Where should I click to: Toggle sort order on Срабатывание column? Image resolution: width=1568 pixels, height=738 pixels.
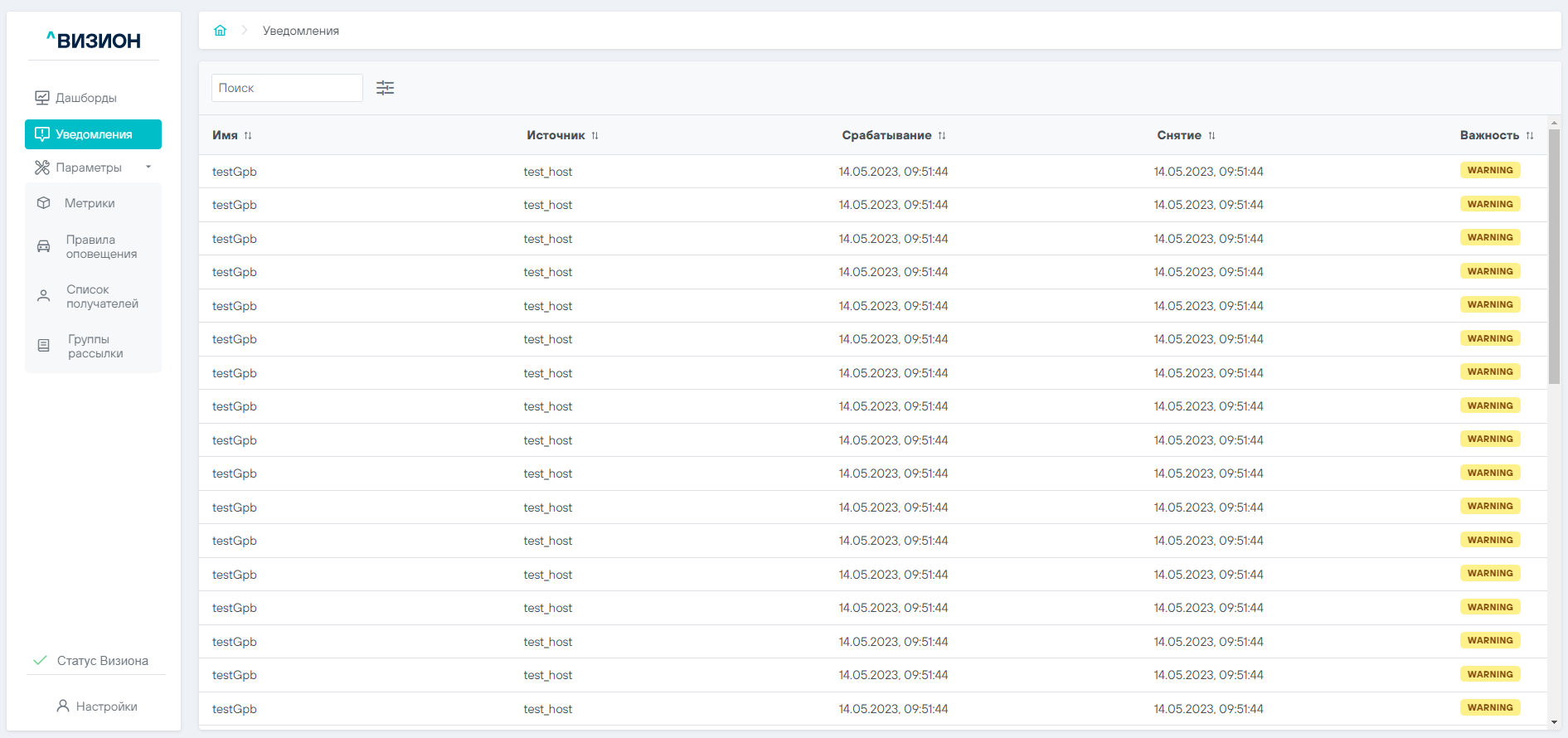pos(942,136)
